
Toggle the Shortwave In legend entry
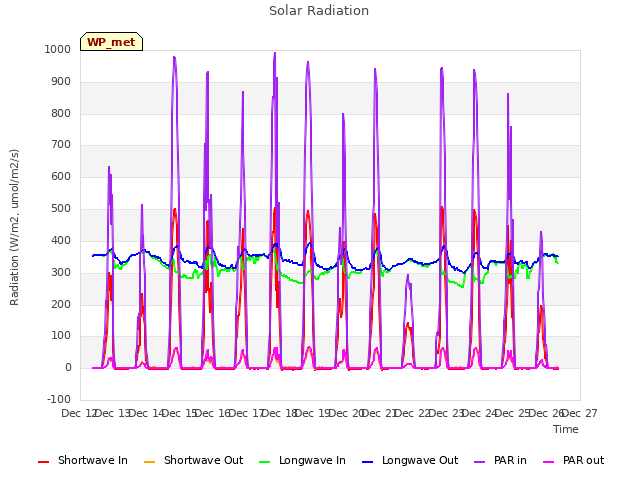(83, 460)
